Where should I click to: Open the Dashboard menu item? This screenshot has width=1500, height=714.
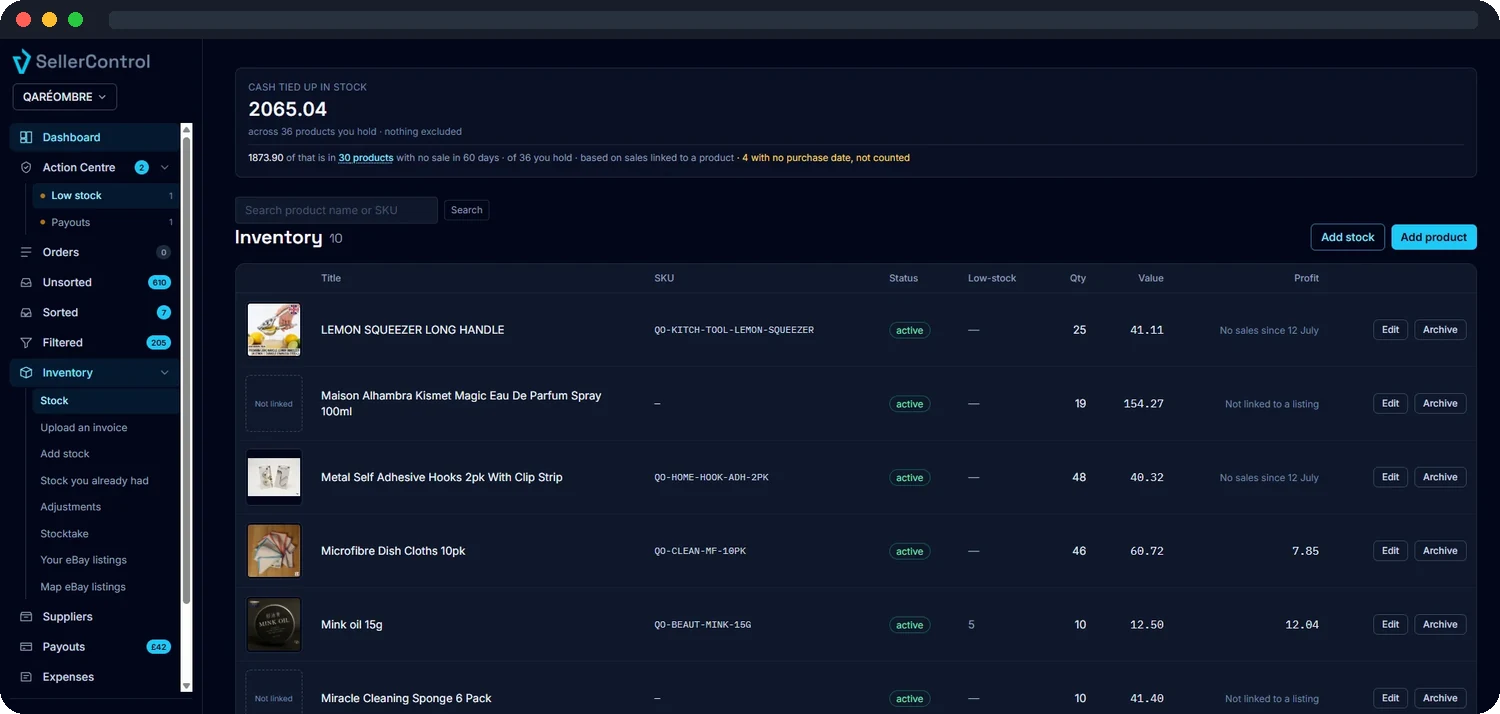pyautogui.click(x=95, y=137)
